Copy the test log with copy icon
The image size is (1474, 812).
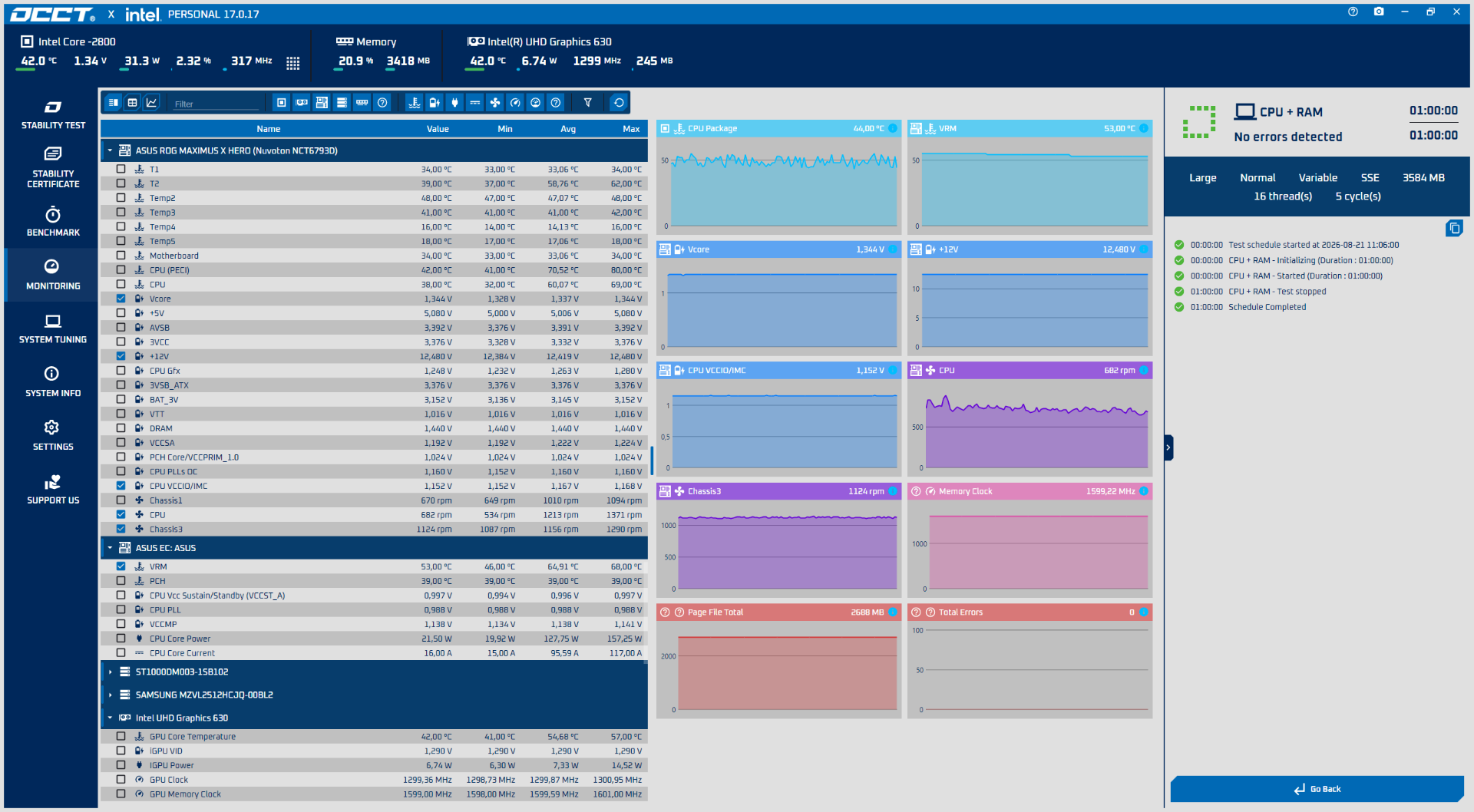pyautogui.click(x=1454, y=228)
